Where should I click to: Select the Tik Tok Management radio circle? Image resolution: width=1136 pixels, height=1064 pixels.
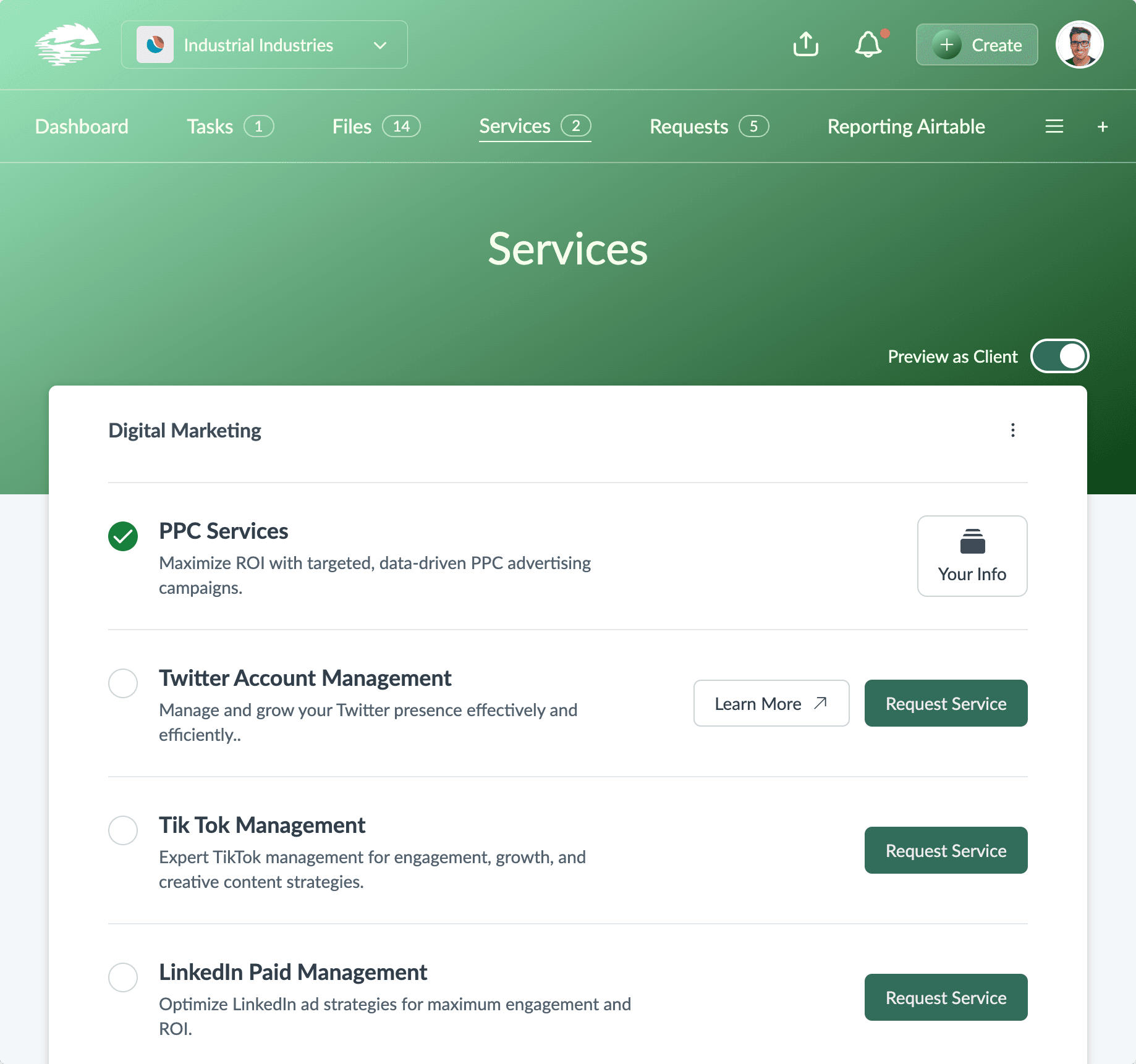[x=123, y=830]
